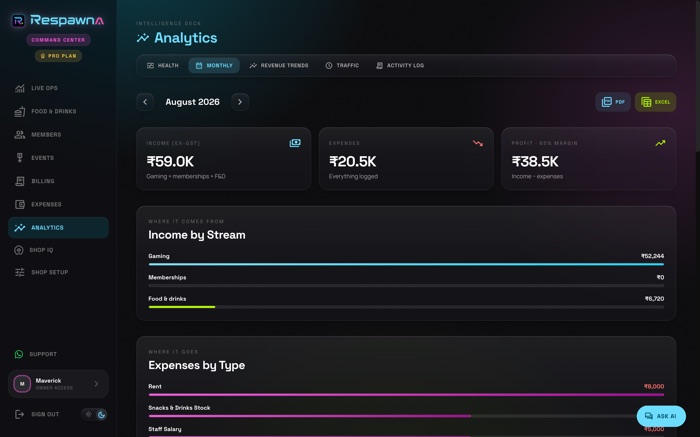Click the Health tab icon

tap(150, 66)
